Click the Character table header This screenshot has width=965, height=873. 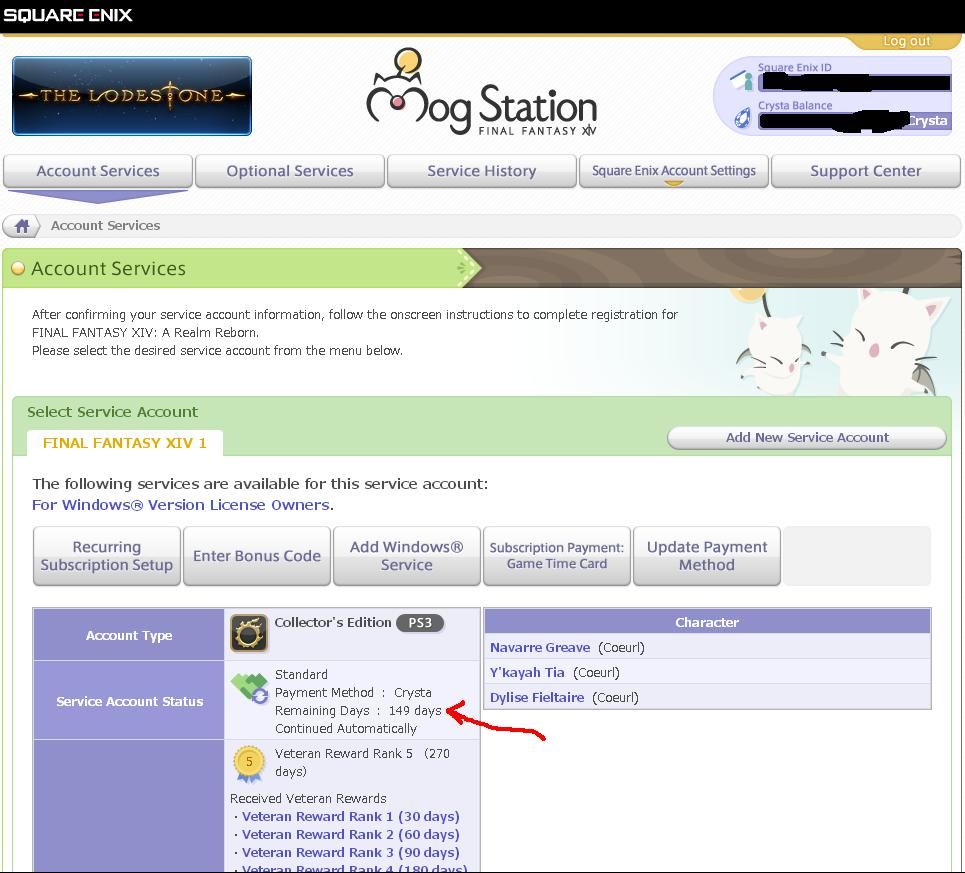click(x=707, y=622)
